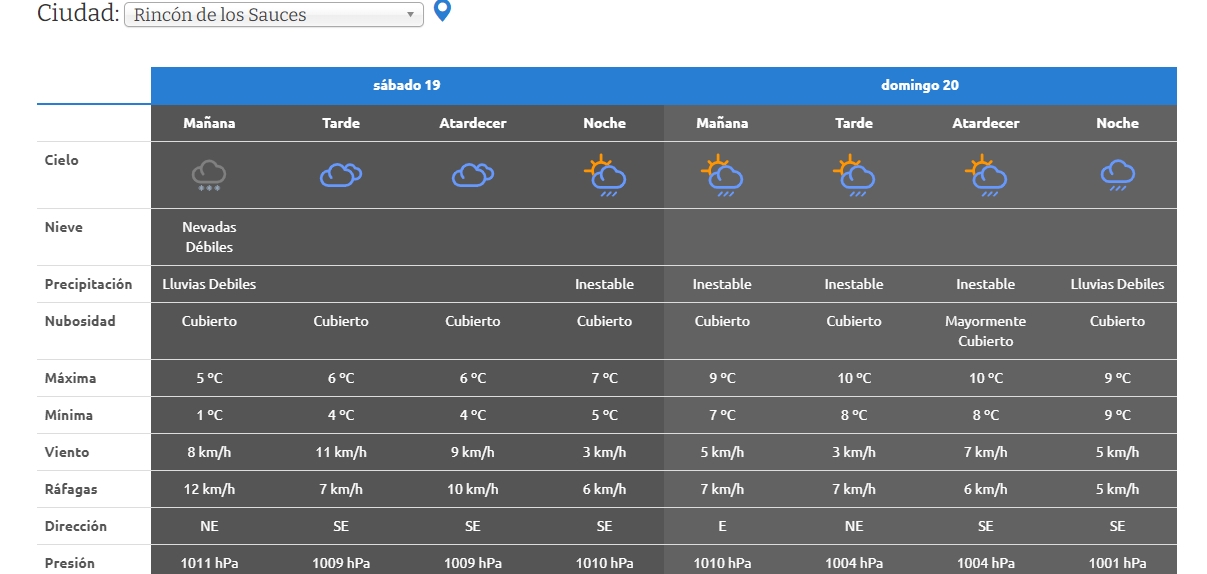The width and height of the screenshot is (1207, 574).
Task: Click the 1 °C minimum temperature cell
Action: point(209,415)
